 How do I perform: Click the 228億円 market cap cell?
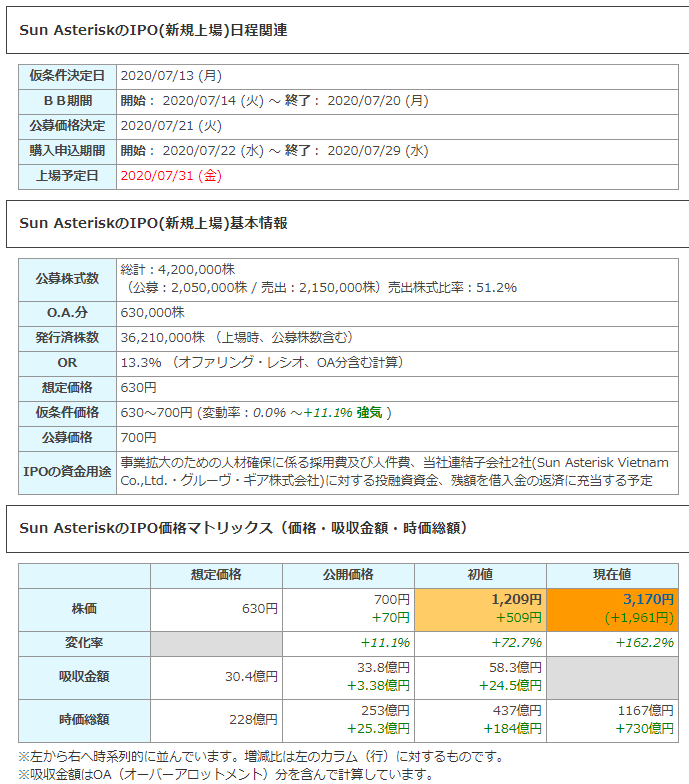[216, 720]
